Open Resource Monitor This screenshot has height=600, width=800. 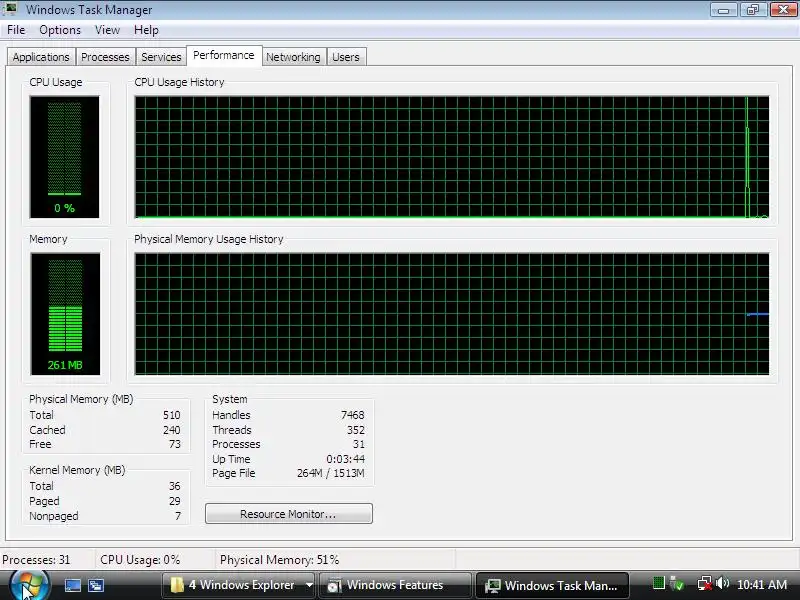click(289, 514)
